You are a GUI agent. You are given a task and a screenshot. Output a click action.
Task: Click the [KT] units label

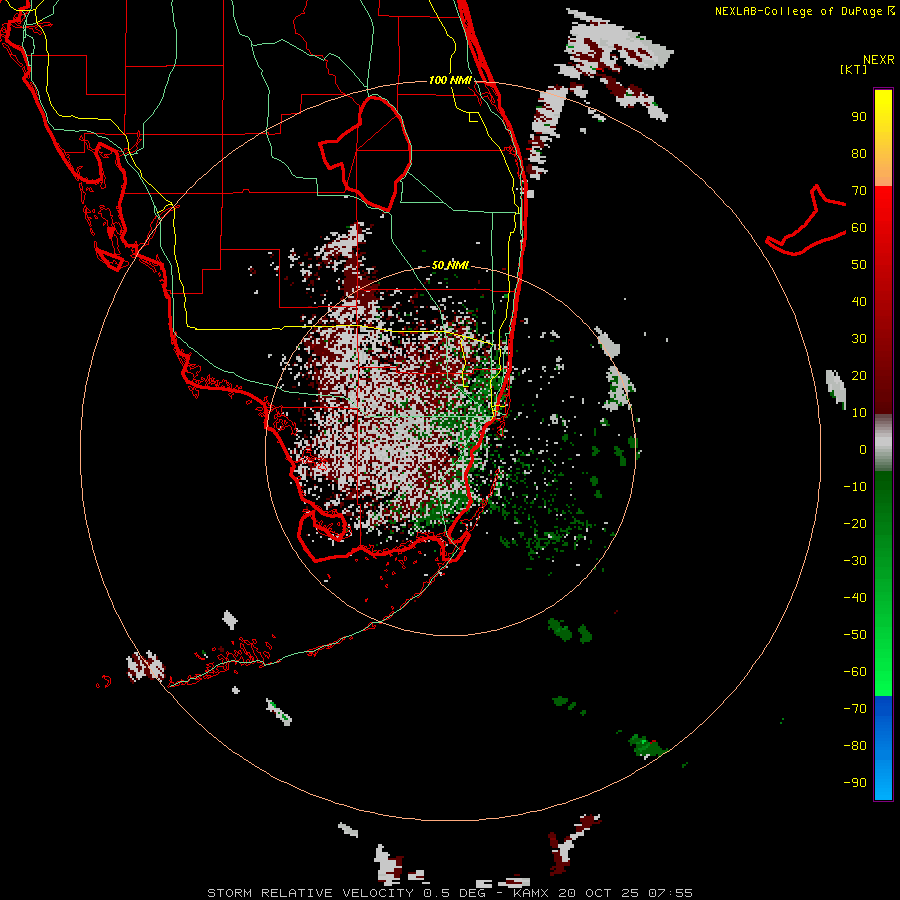tap(854, 69)
